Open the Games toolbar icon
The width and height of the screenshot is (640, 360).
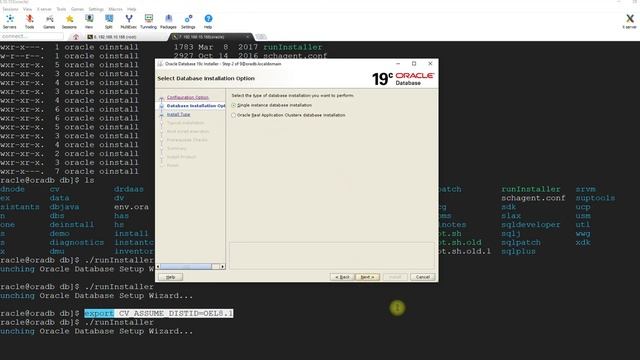[49, 21]
